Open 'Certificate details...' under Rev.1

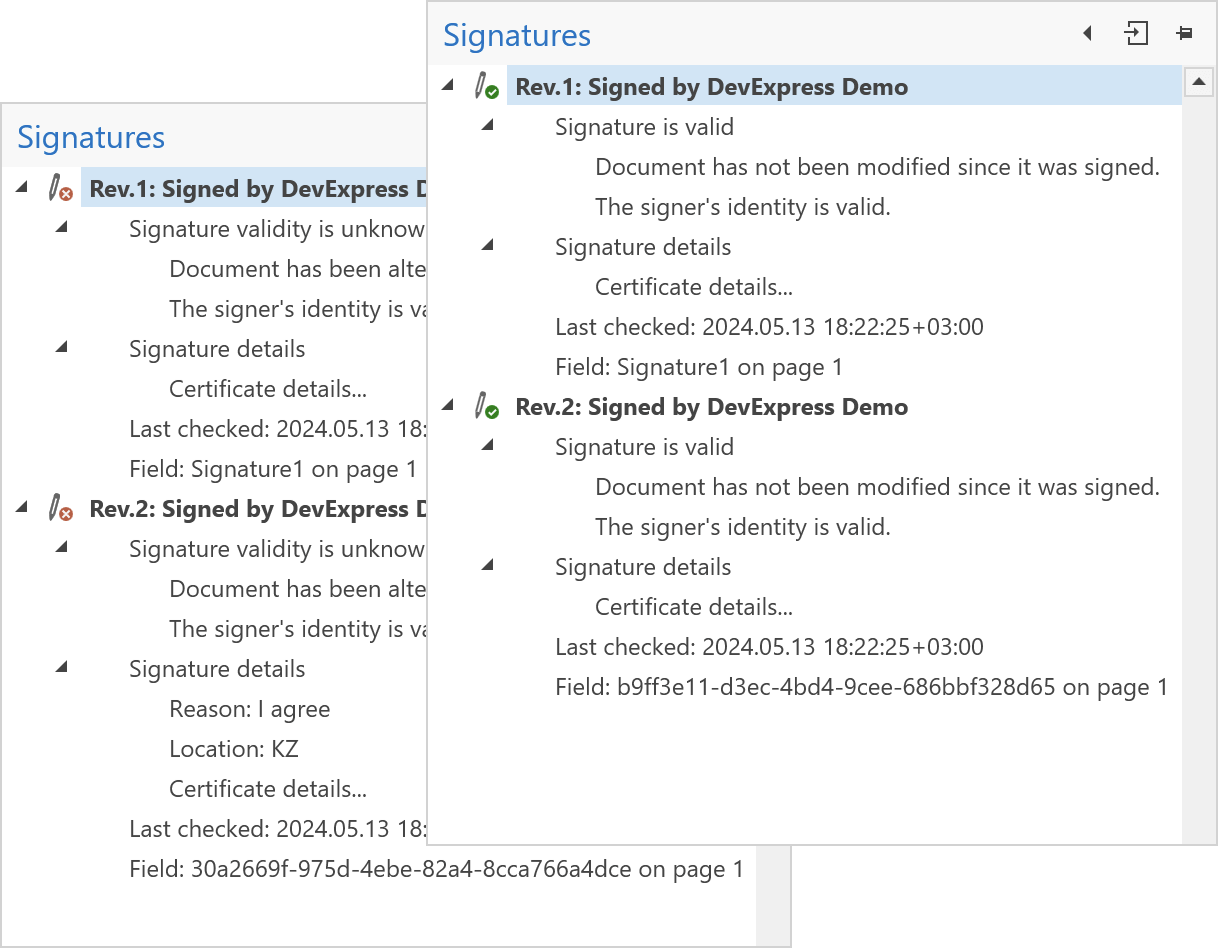coord(693,286)
